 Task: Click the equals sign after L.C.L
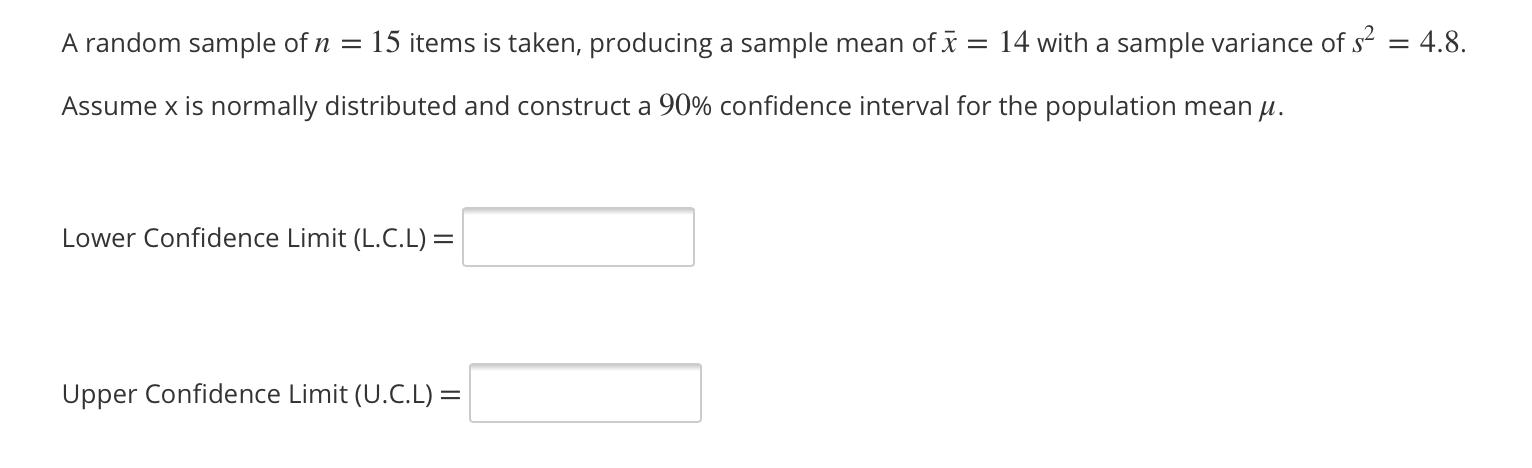(x=444, y=239)
